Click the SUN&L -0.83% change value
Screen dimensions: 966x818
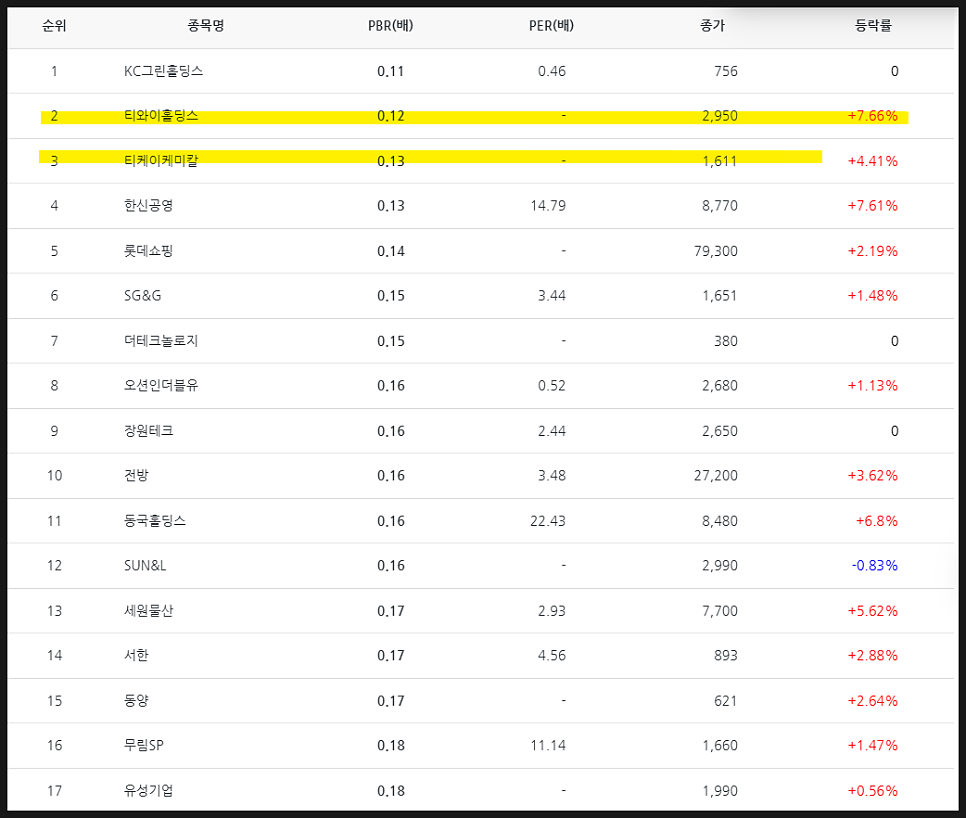coord(875,565)
